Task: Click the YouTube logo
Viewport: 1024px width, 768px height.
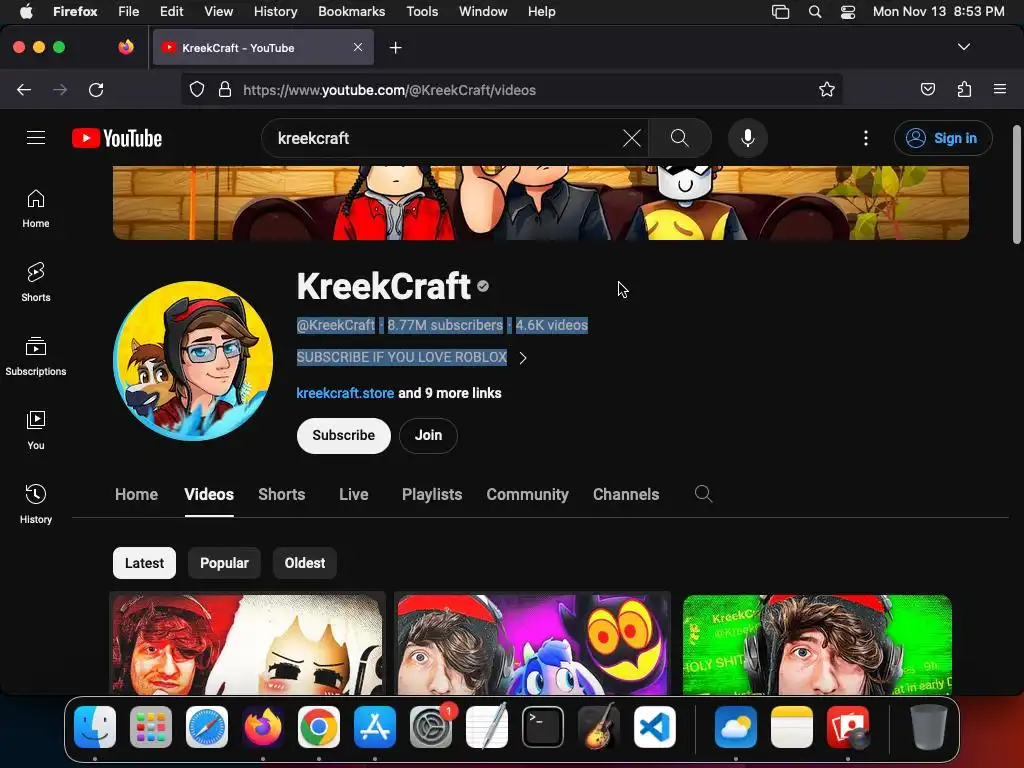Action: pos(117,138)
